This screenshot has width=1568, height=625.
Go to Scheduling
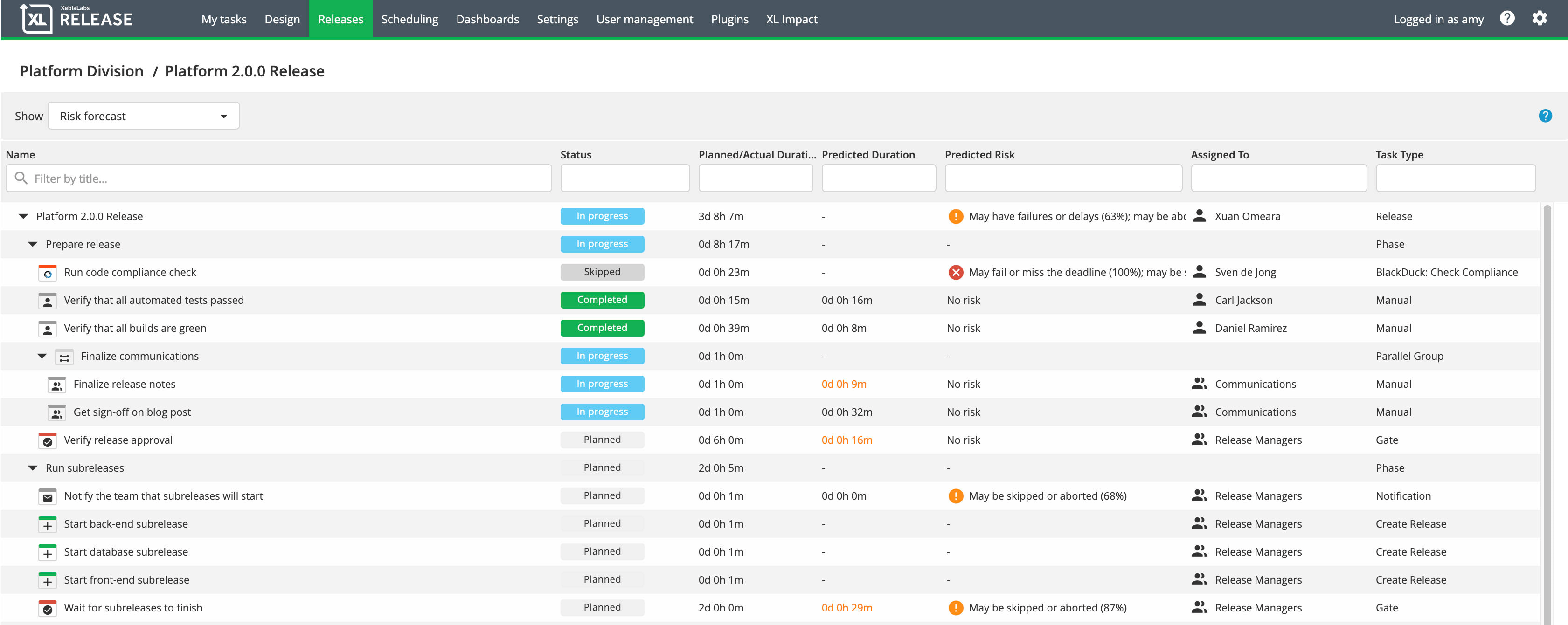point(409,19)
